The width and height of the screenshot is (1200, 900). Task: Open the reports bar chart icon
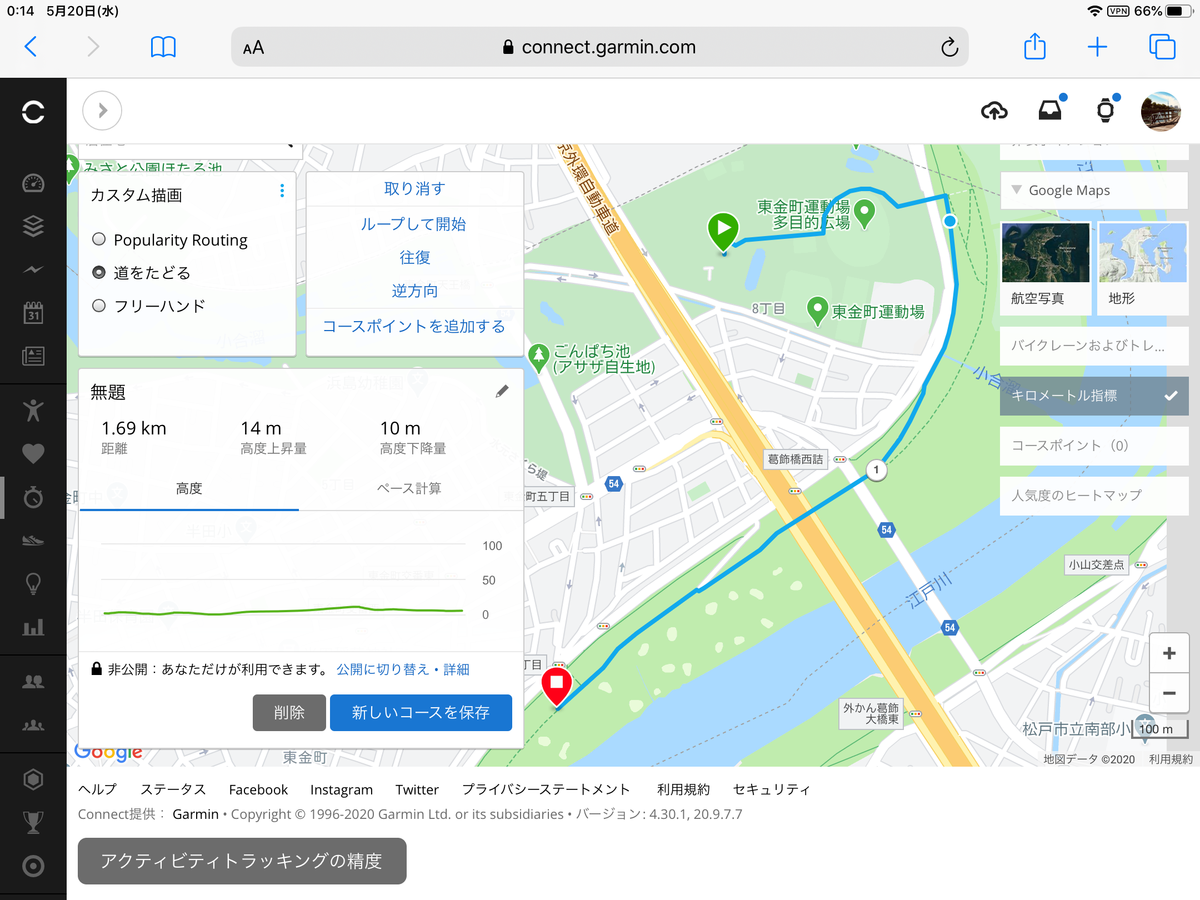(x=33, y=627)
